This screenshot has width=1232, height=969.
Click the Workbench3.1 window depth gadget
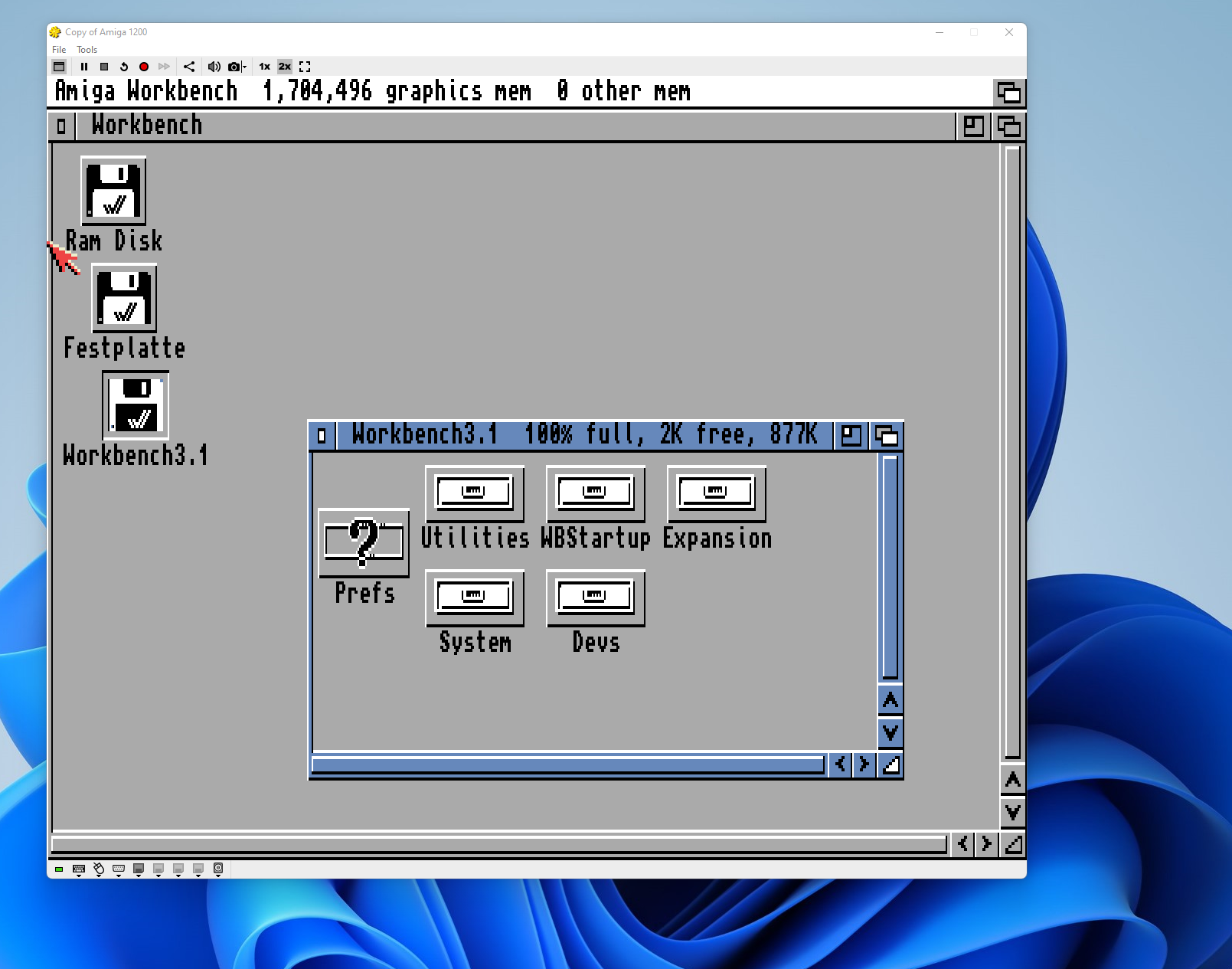(x=887, y=436)
